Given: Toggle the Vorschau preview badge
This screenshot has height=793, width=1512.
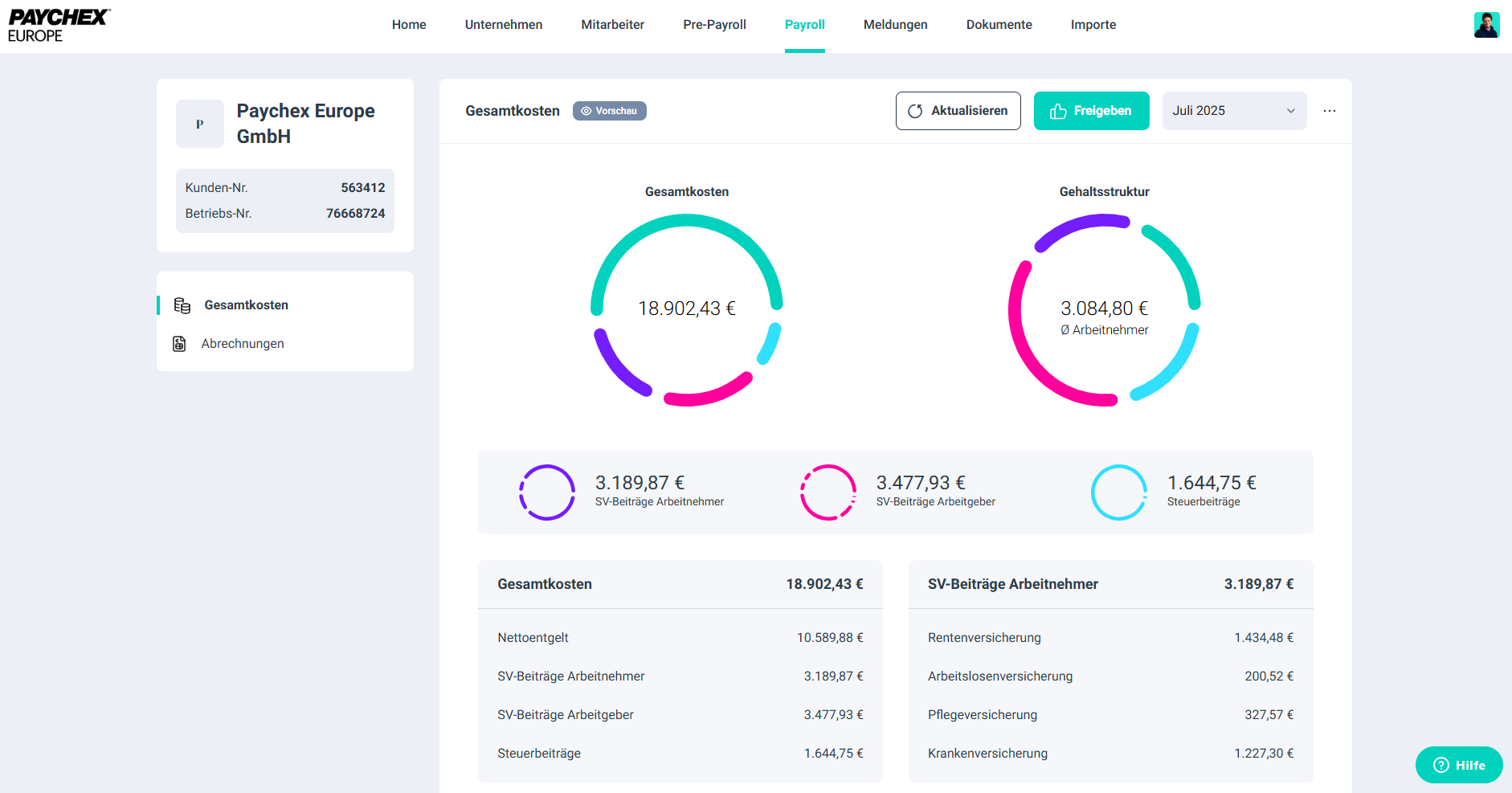Looking at the screenshot, I should 609,111.
